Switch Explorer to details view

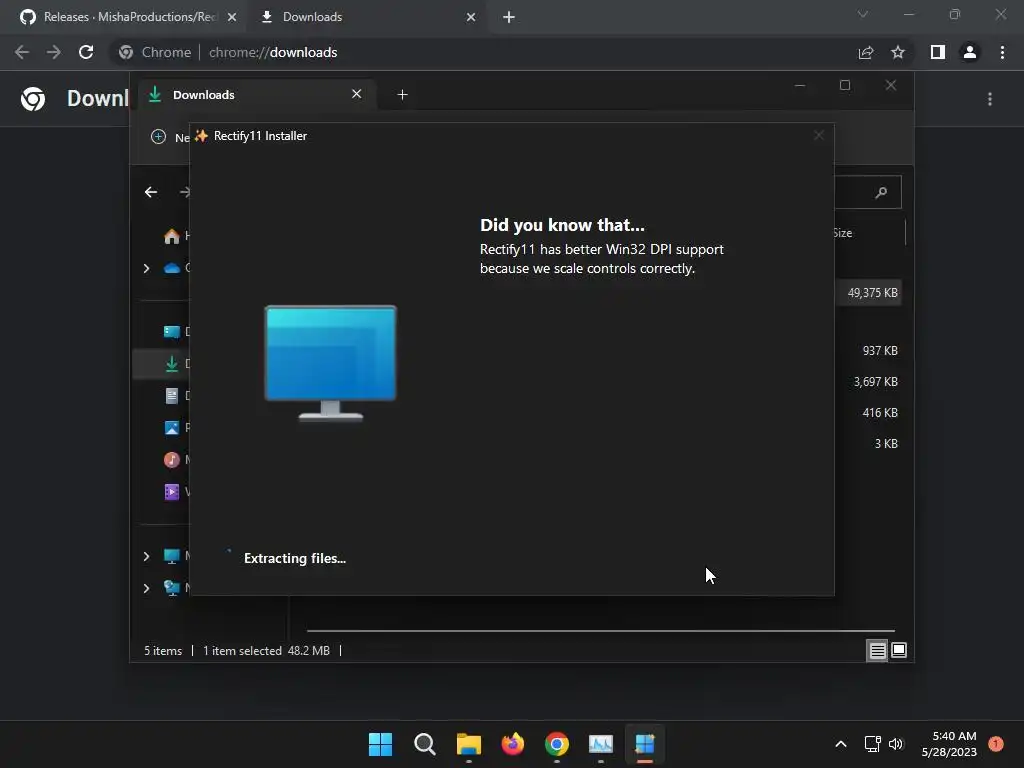877,650
